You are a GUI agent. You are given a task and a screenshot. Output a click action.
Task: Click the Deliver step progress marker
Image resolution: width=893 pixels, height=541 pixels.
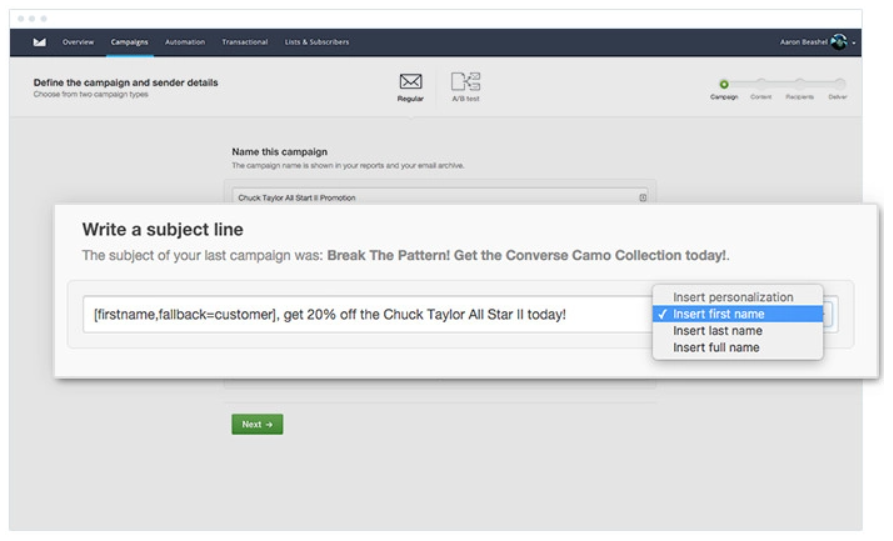point(839,84)
